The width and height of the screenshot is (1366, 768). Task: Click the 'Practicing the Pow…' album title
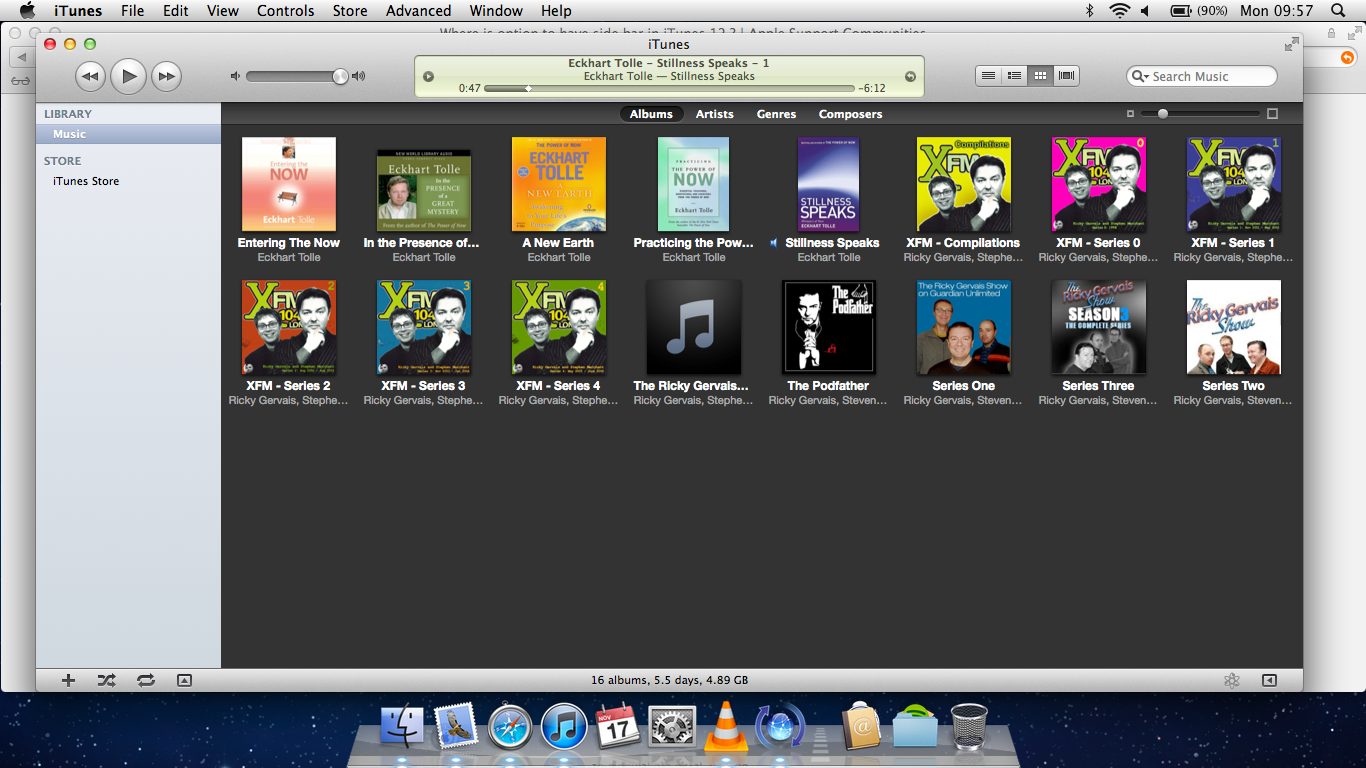coord(694,243)
